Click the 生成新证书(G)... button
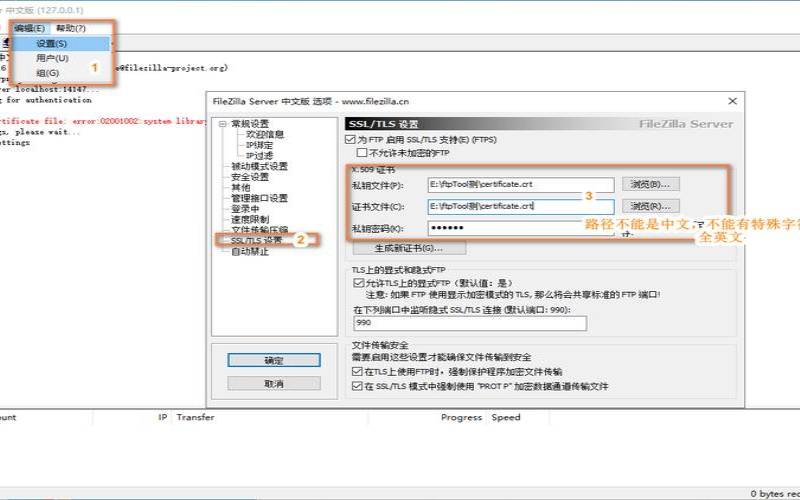The height and width of the screenshot is (500, 800). tap(409, 248)
